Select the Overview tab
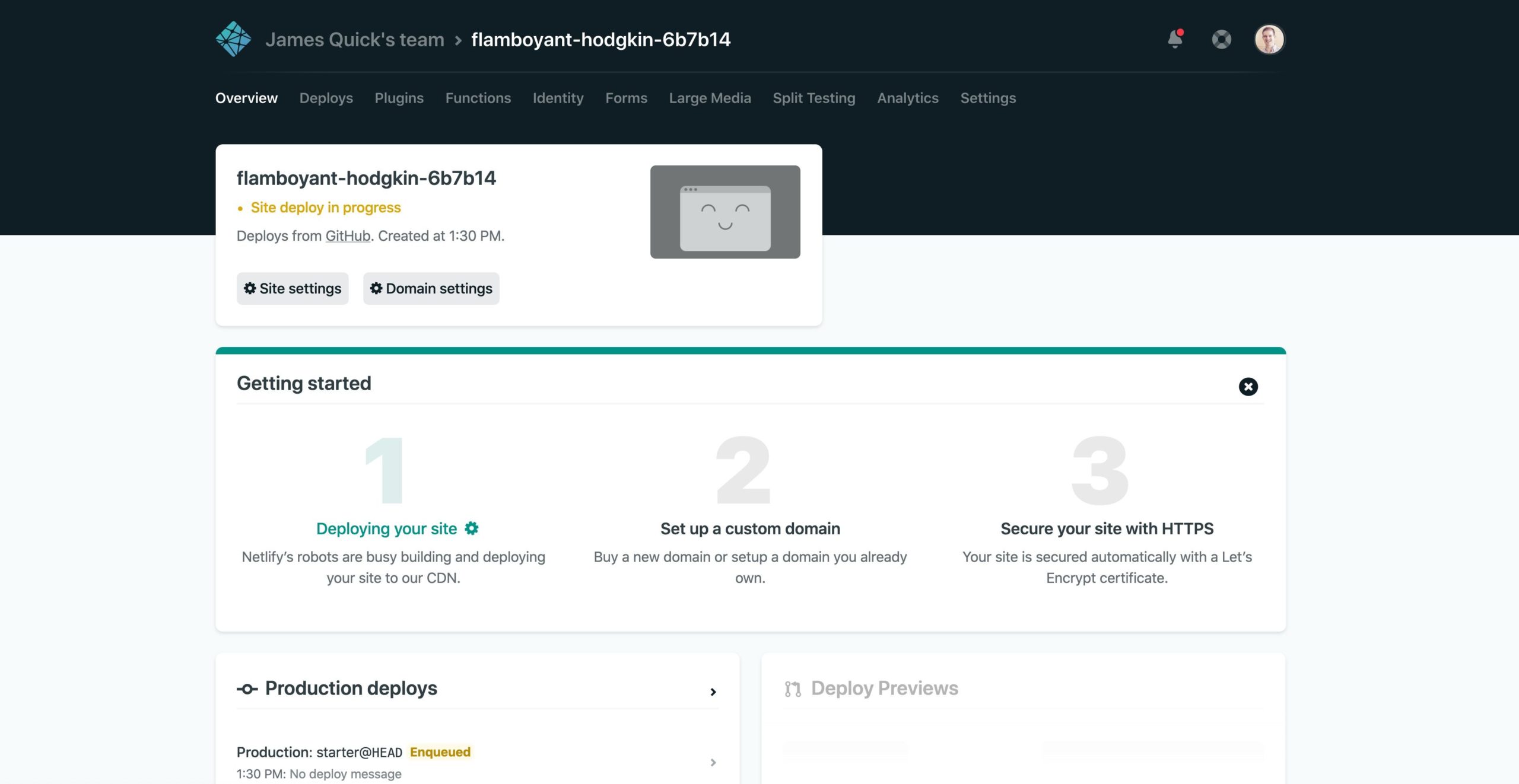The height and width of the screenshot is (784, 1519). 246,98
